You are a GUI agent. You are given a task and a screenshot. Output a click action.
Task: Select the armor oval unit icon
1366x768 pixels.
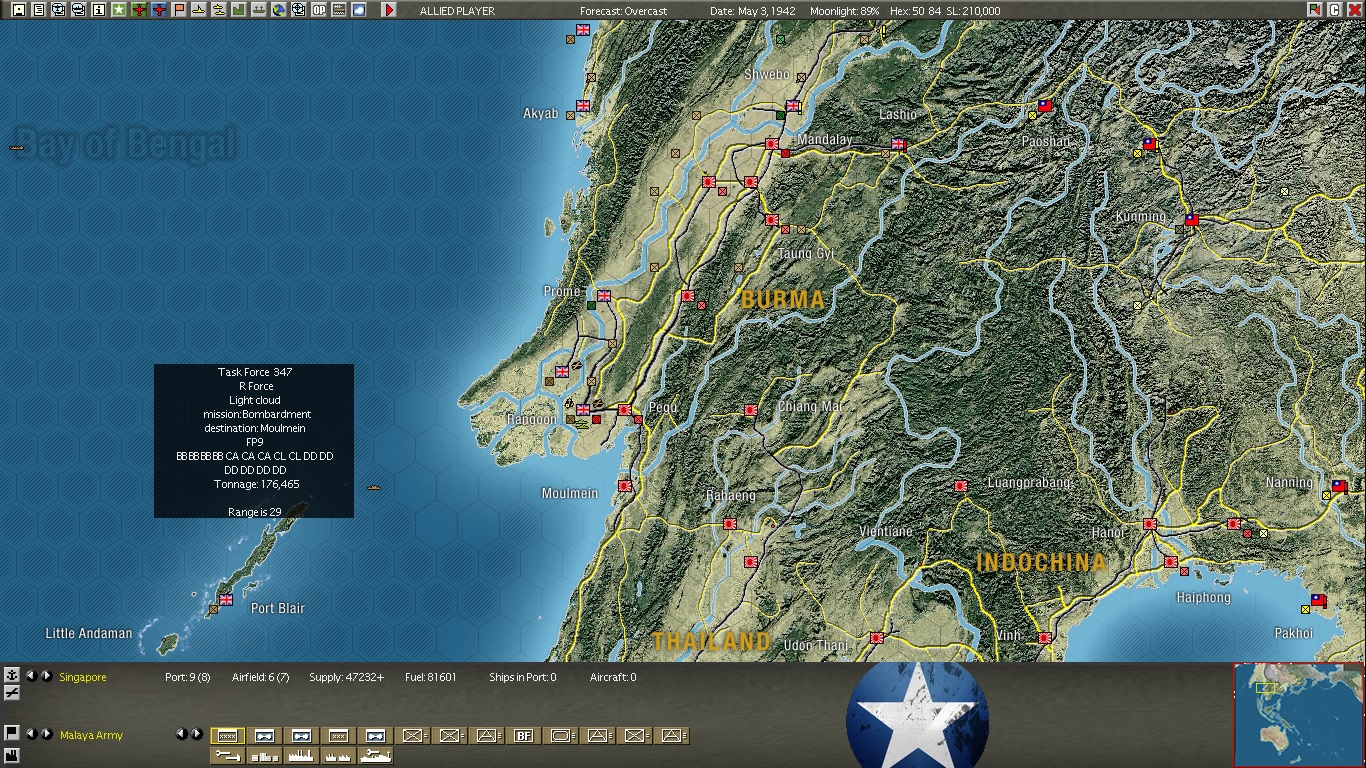561,736
